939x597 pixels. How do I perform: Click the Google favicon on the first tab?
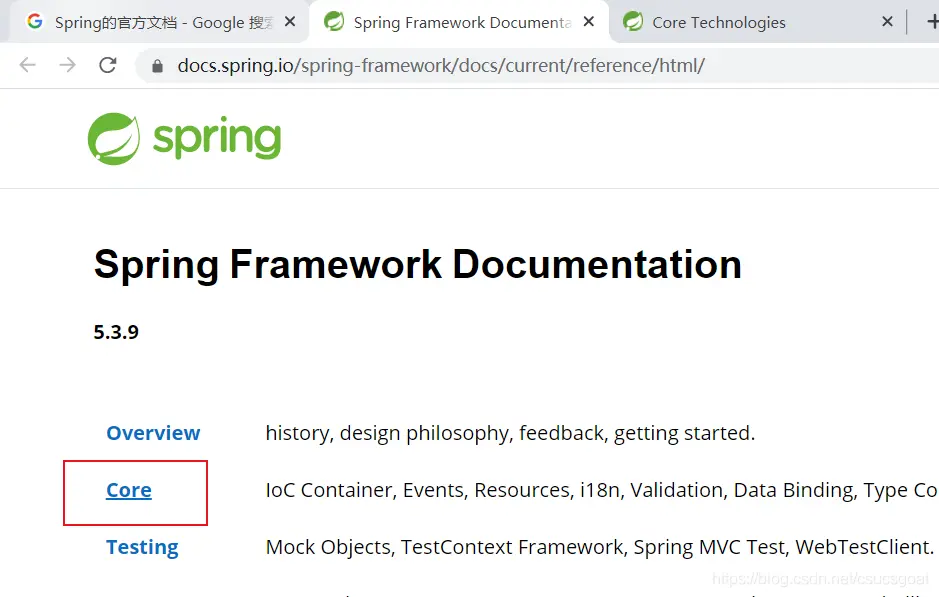(x=35, y=22)
